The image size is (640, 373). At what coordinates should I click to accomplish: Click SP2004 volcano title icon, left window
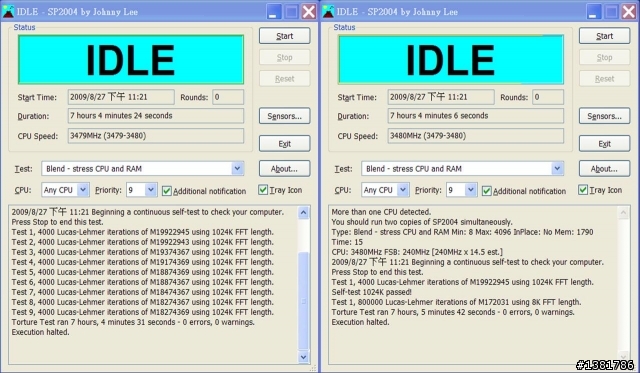[x=8, y=11]
